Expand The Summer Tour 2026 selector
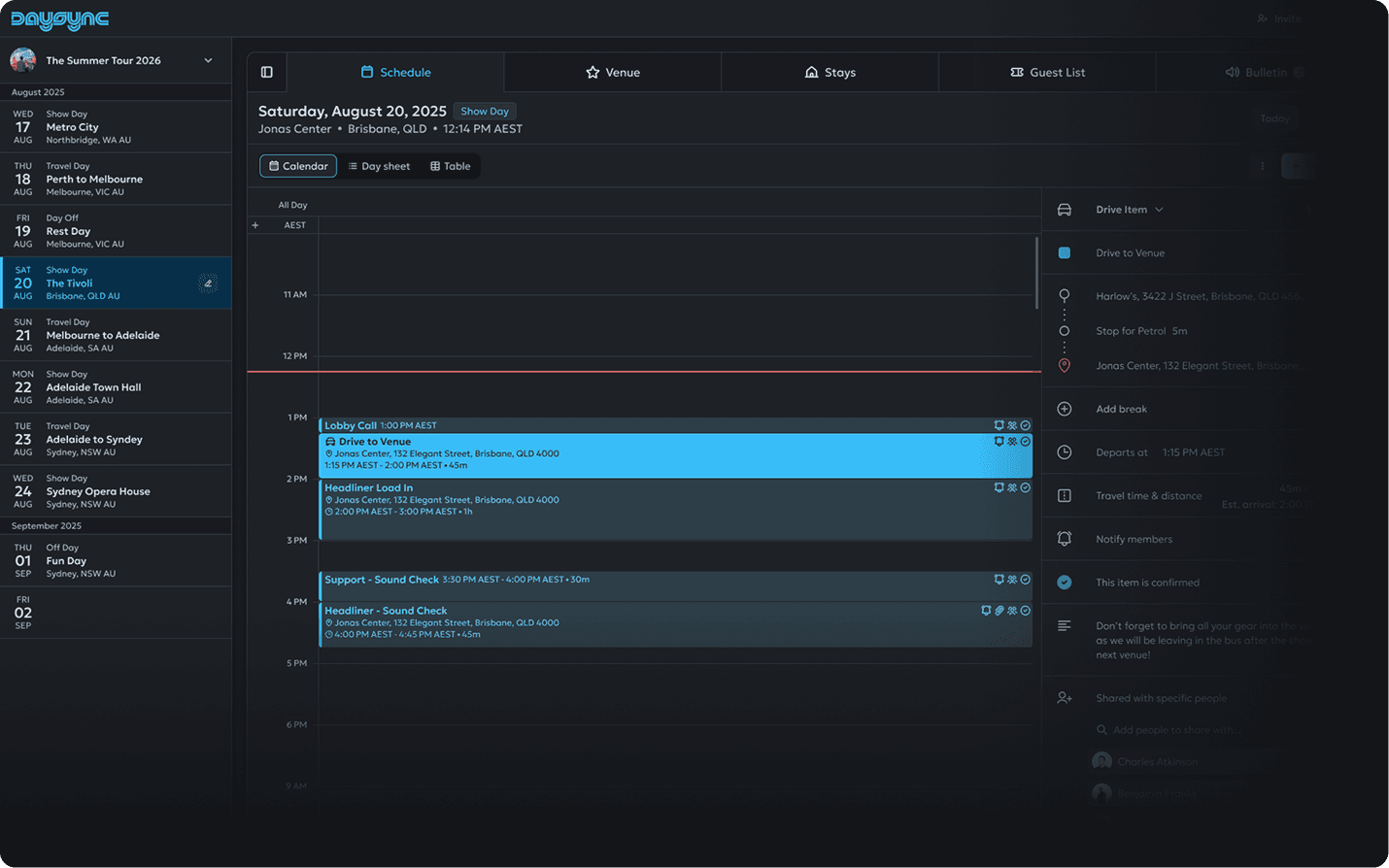The height and width of the screenshot is (868, 1389). (208, 59)
